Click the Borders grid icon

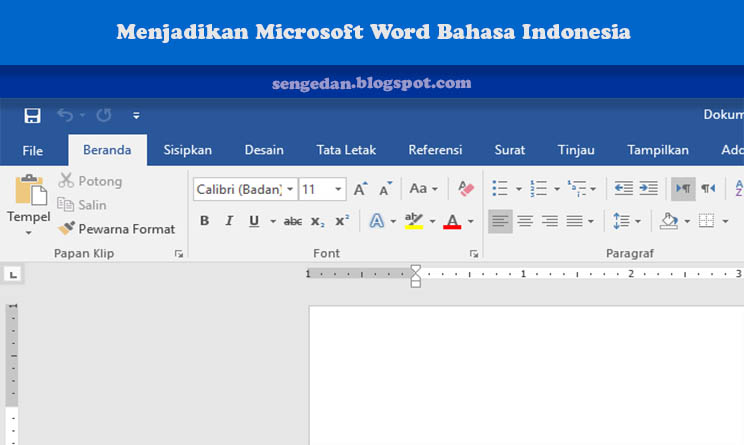[x=706, y=221]
